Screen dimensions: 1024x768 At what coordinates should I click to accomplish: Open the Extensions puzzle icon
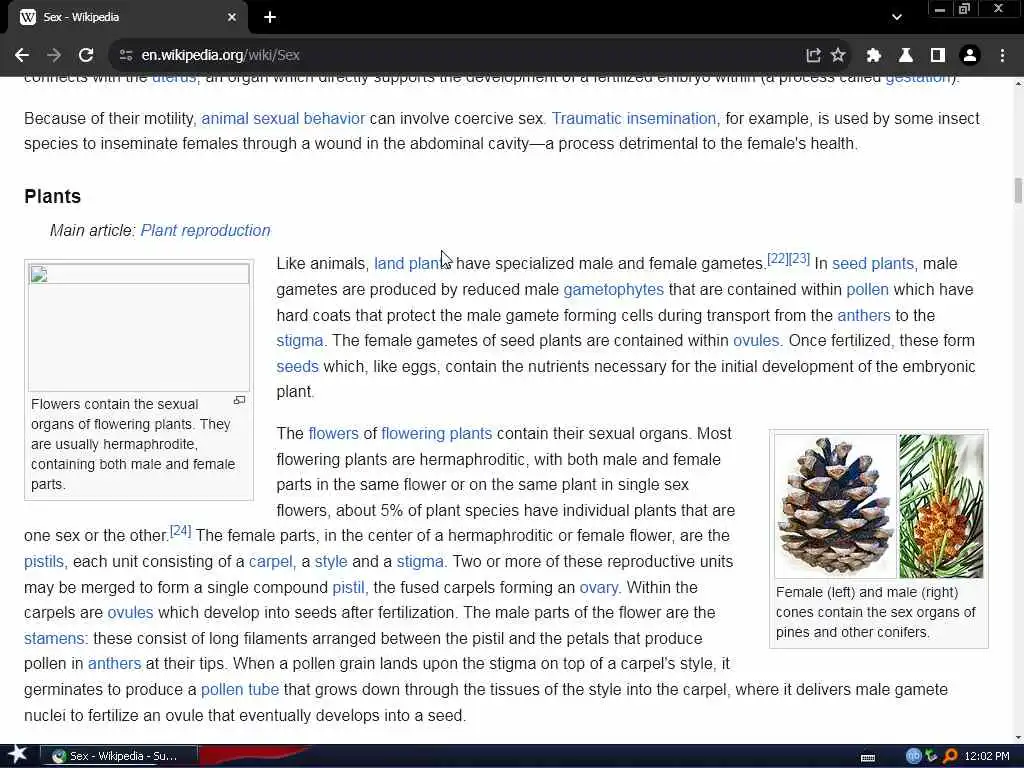tap(874, 56)
